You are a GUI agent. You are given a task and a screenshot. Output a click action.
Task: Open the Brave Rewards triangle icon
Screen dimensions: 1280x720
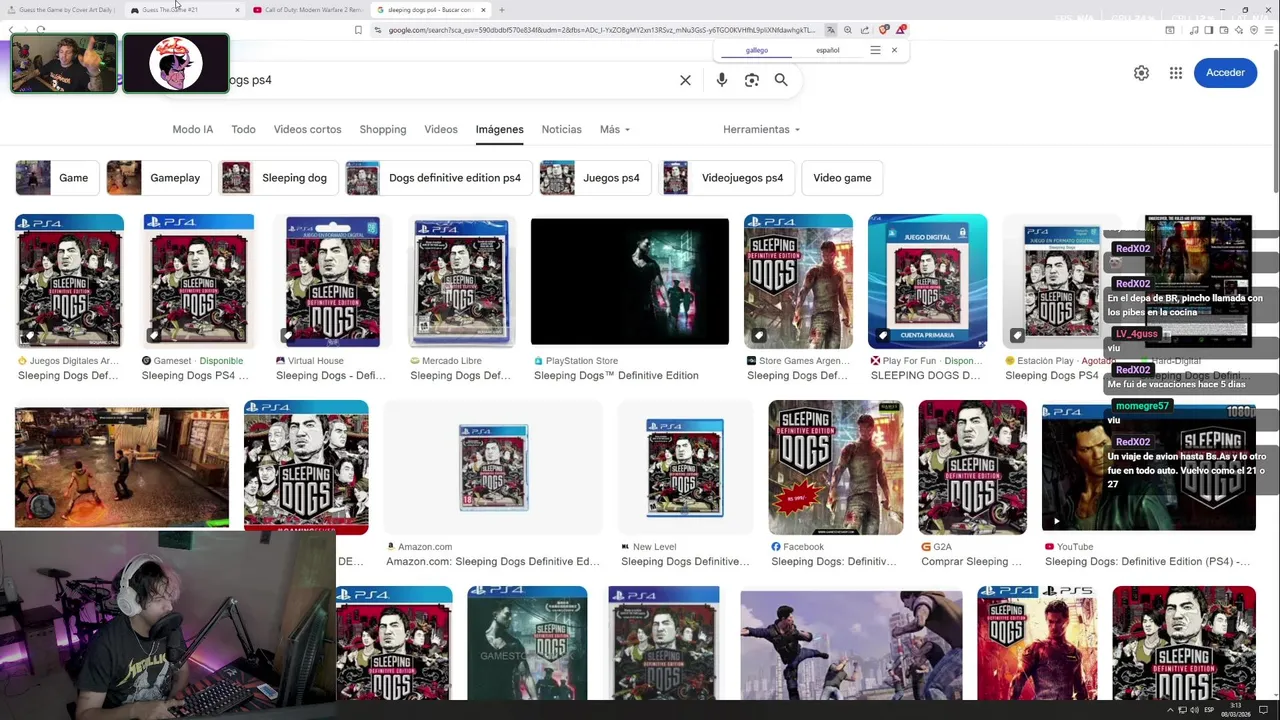click(901, 30)
